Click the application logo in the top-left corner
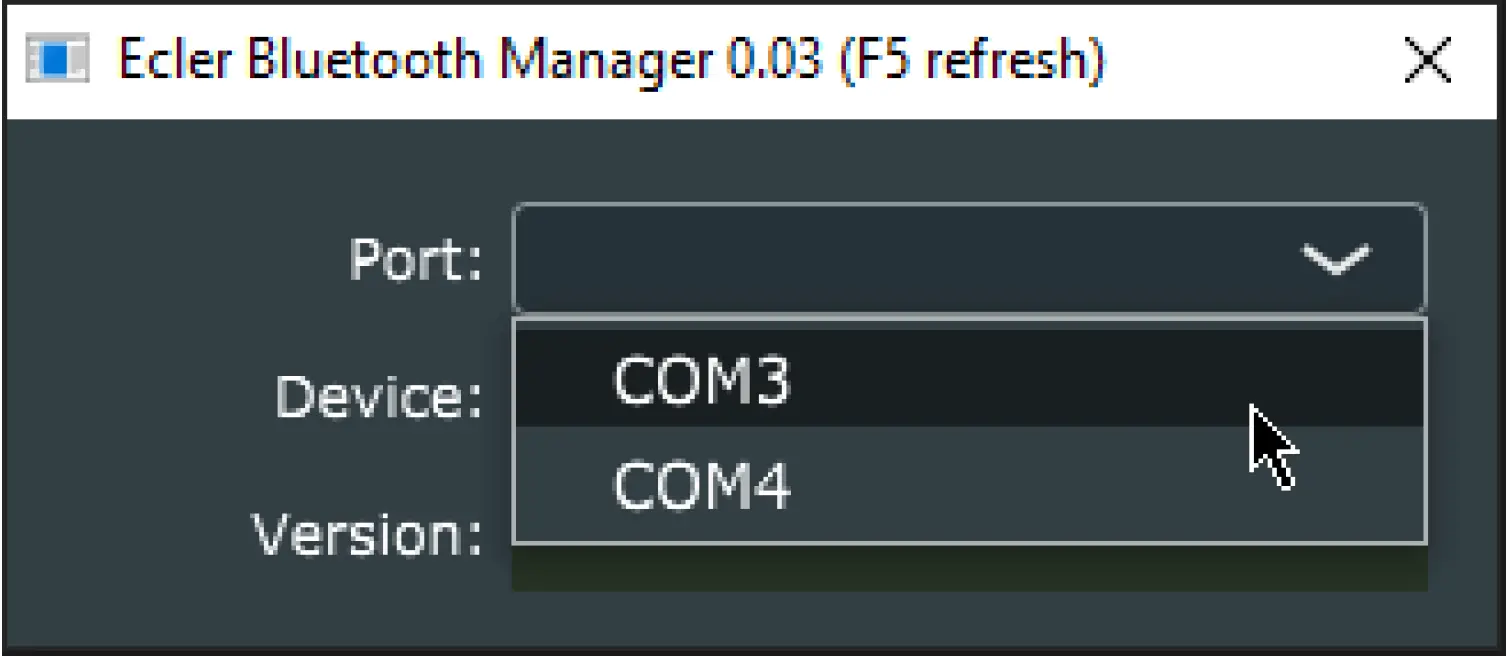The width and height of the screenshot is (1507, 657). [55, 58]
